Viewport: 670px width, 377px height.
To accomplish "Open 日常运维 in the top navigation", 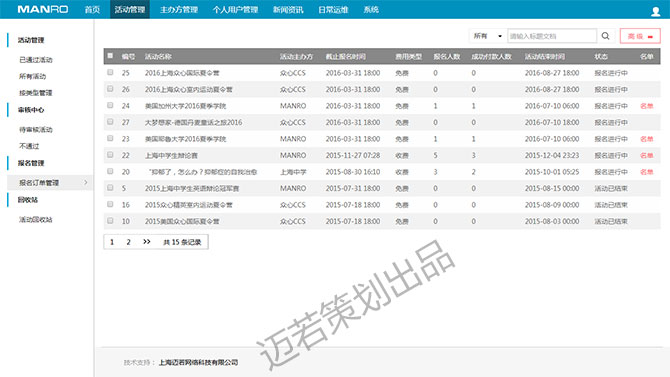I will tap(333, 9).
